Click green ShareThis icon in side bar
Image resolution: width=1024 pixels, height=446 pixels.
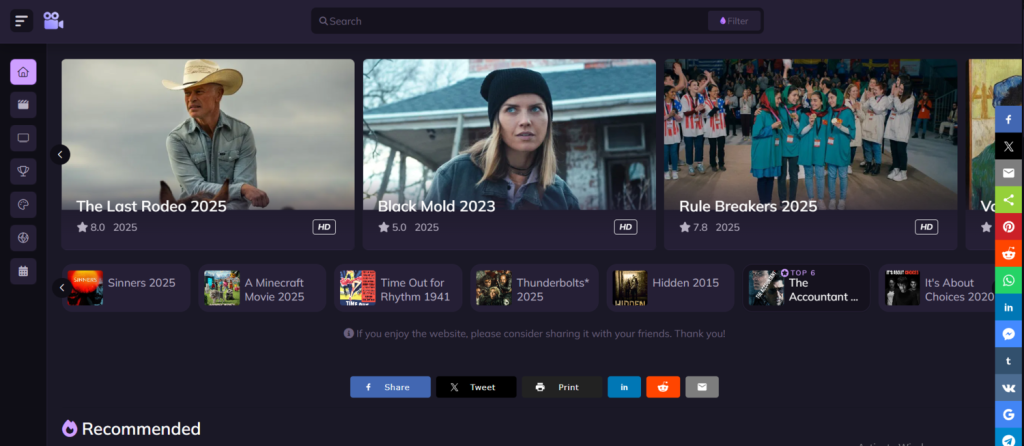click(1009, 200)
